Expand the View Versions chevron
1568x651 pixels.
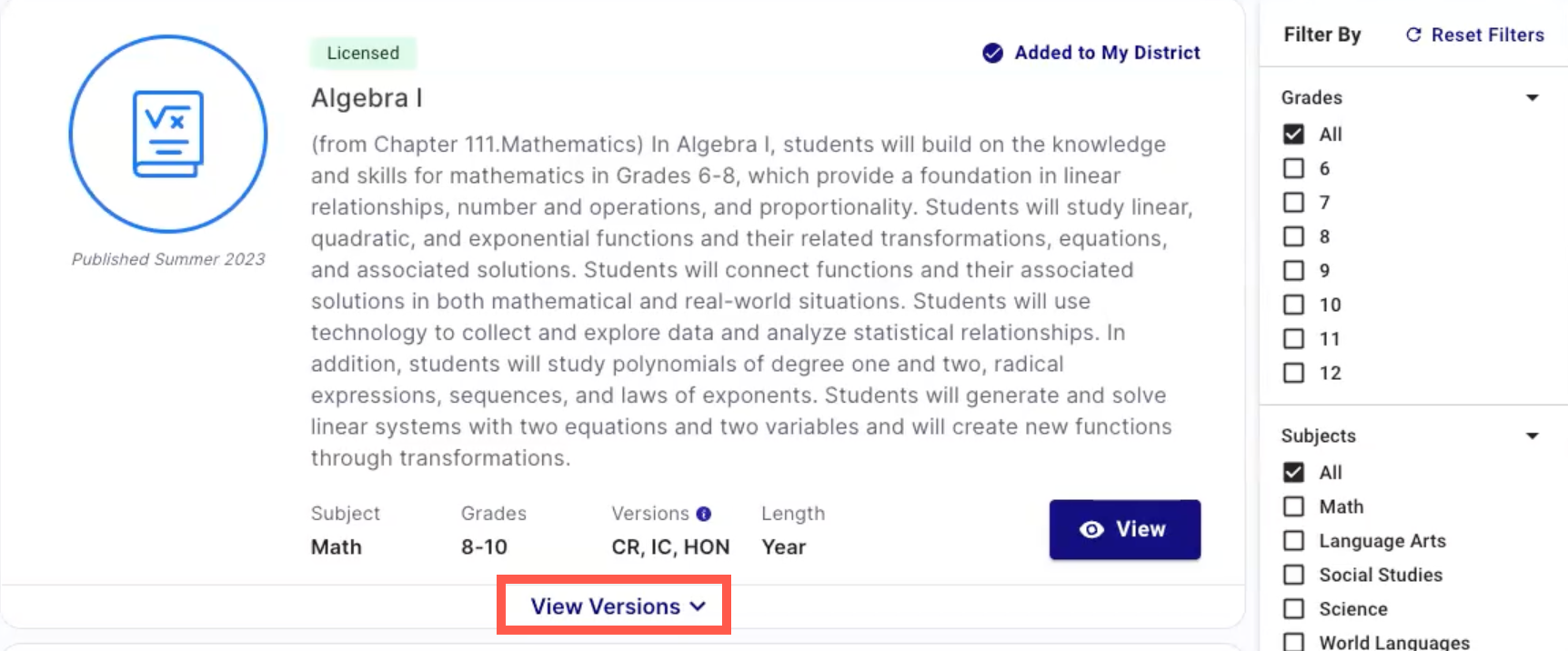coord(698,606)
